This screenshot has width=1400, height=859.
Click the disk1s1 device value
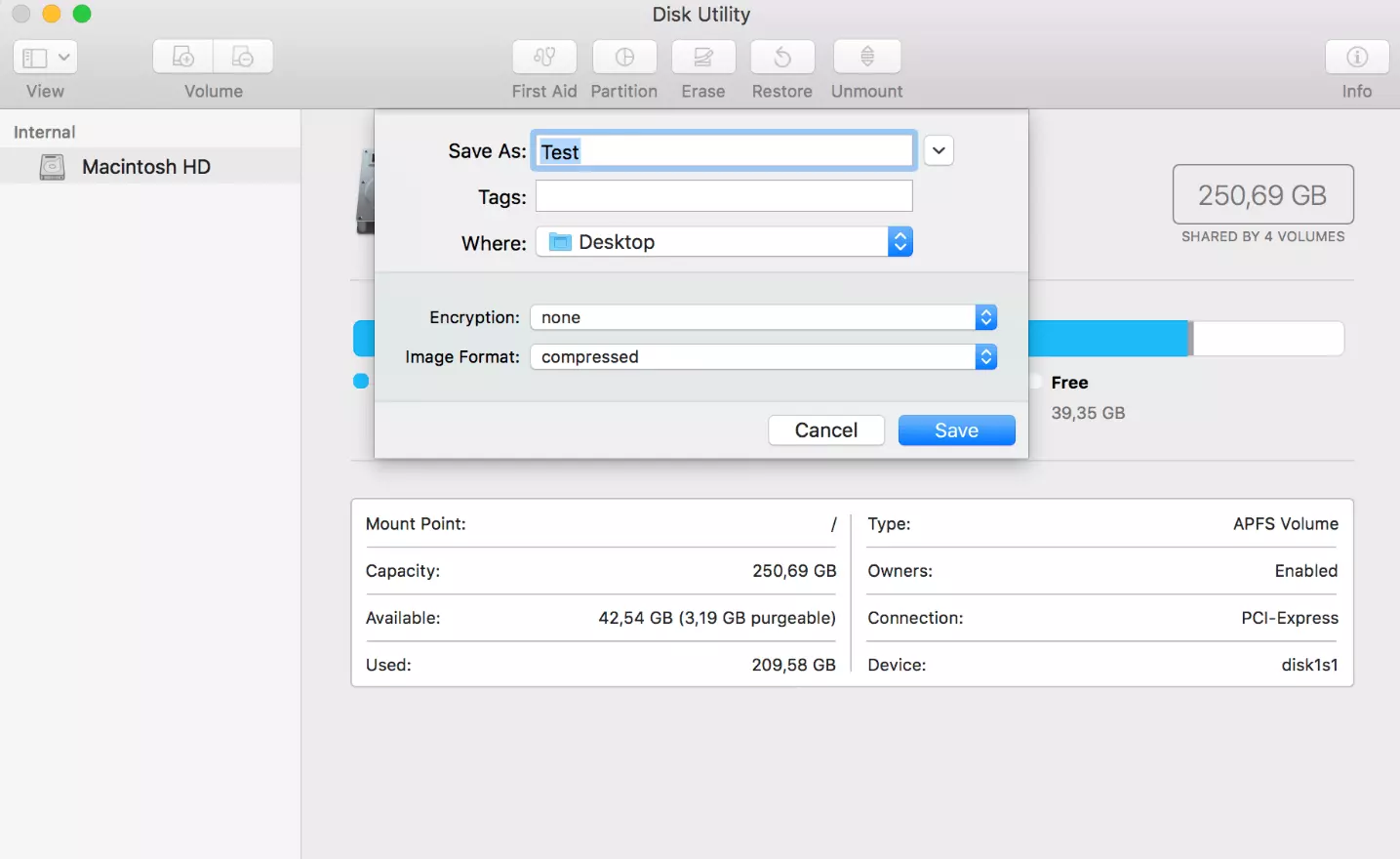point(1309,665)
